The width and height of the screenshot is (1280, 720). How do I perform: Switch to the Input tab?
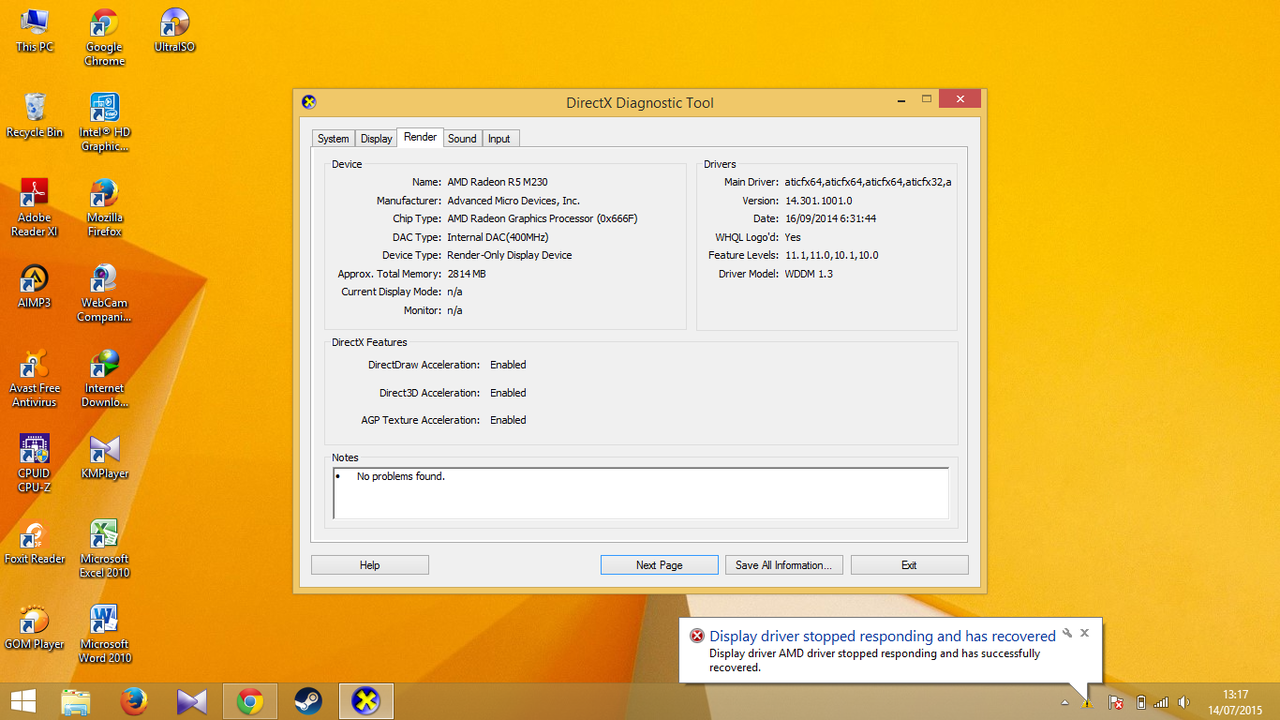click(499, 139)
